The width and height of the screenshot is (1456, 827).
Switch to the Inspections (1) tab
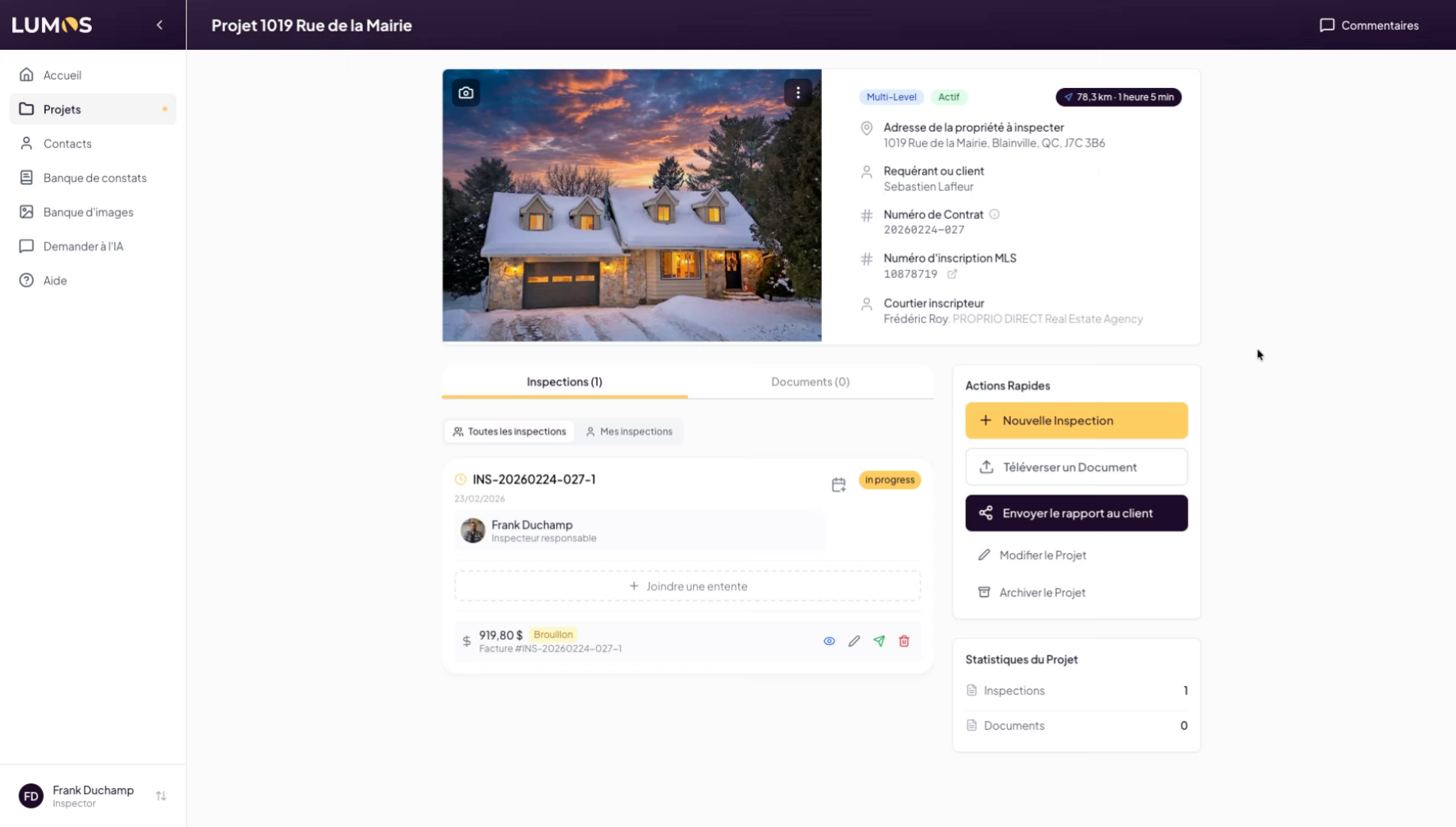click(564, 382)
